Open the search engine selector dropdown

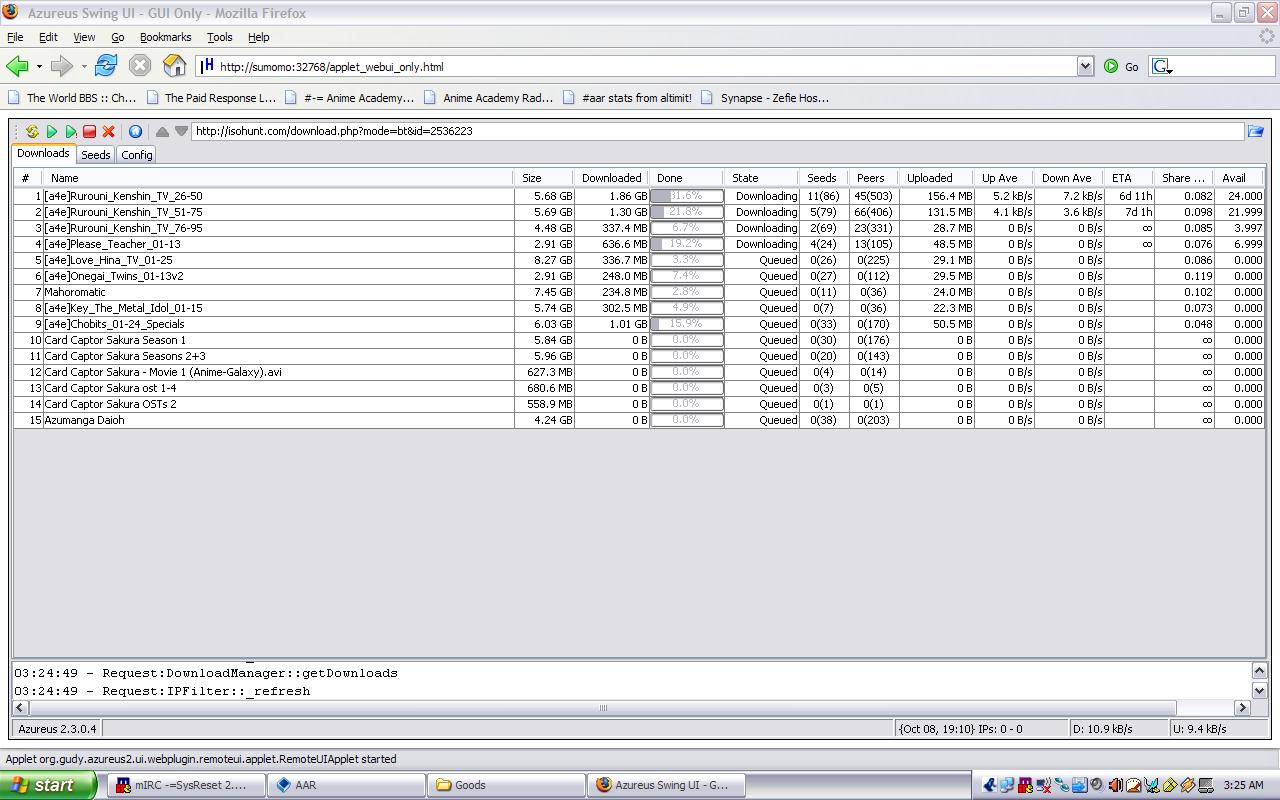click(1162, 67)
